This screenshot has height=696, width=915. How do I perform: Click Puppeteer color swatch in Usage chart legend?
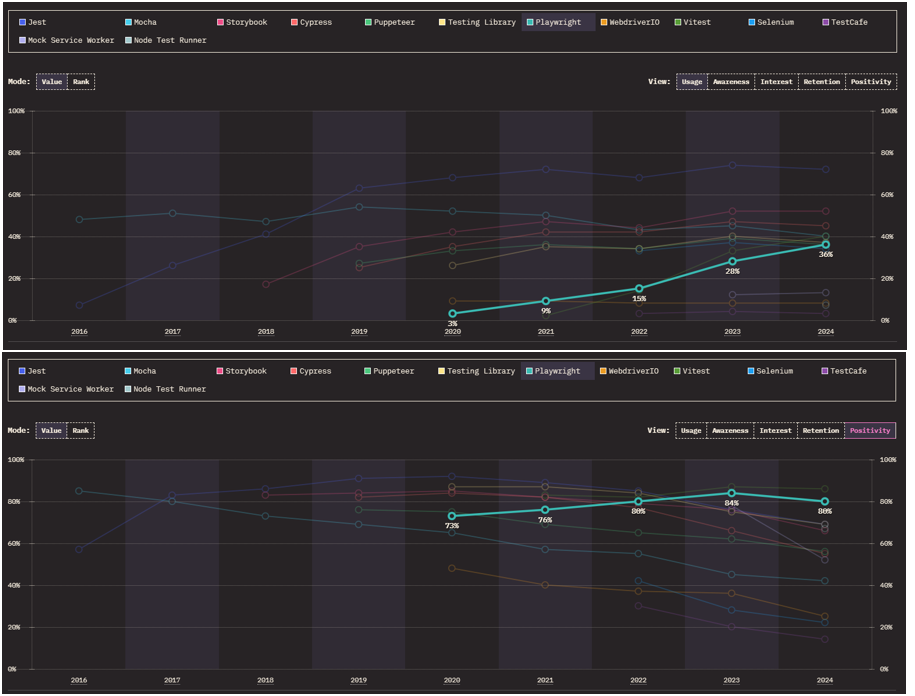coord(368,22)
